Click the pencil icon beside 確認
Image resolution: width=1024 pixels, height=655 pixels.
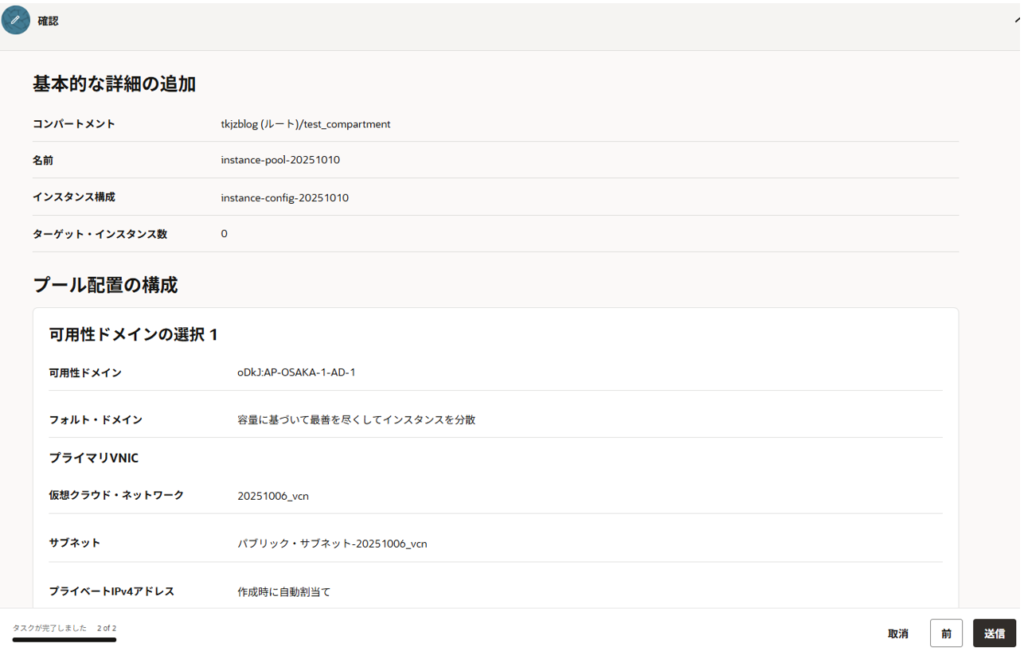(15, 20)
